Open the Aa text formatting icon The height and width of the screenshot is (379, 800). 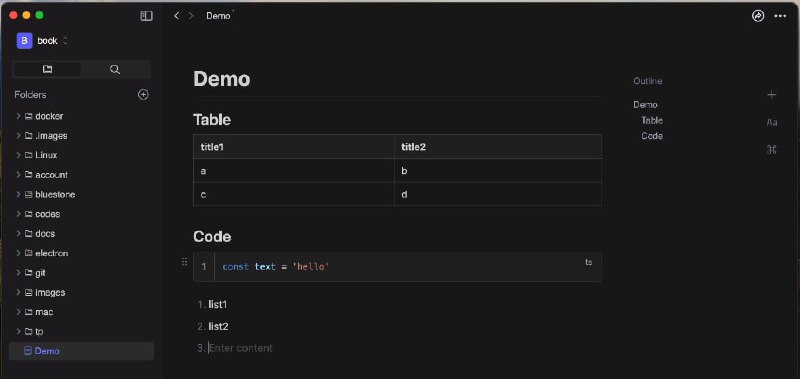point(771,122)
